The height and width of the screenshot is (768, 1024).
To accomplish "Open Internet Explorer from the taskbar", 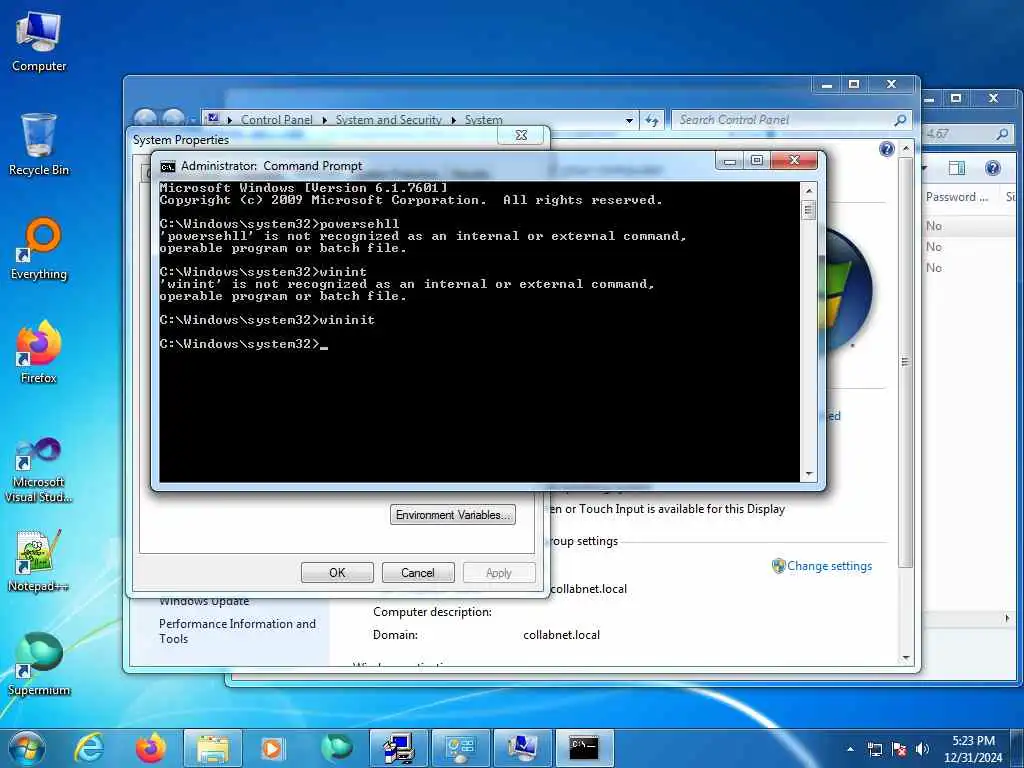I will (89, 748).
